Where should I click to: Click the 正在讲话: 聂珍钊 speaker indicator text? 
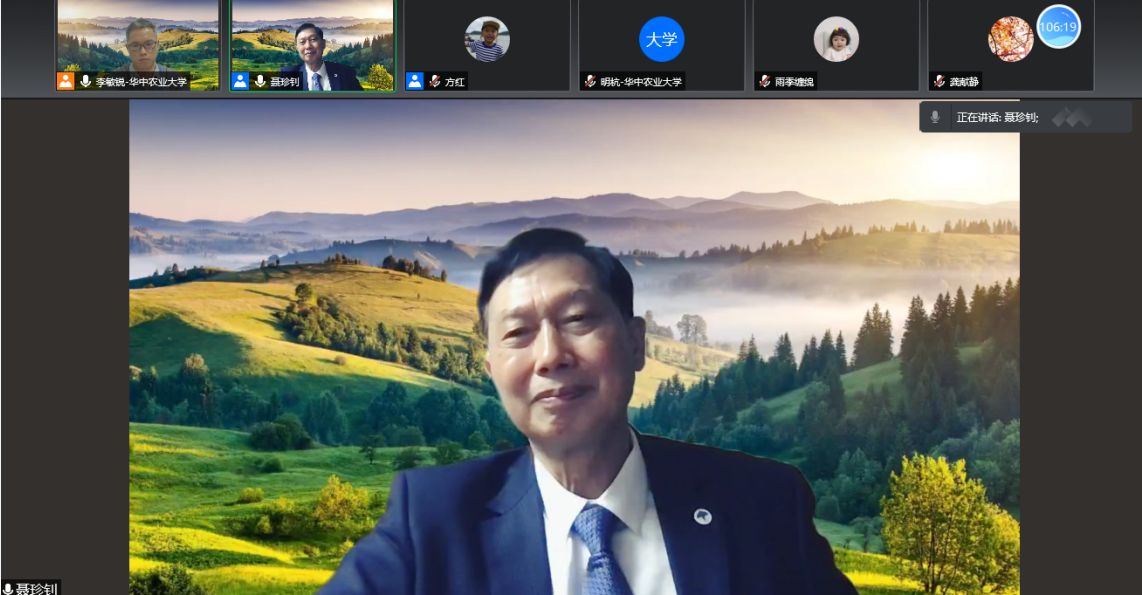(997, 117)
